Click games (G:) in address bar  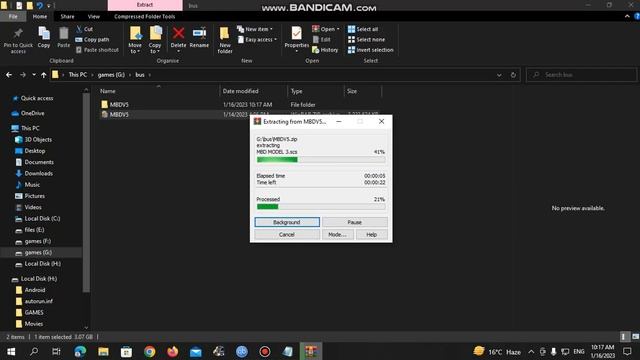click(111, 75)
